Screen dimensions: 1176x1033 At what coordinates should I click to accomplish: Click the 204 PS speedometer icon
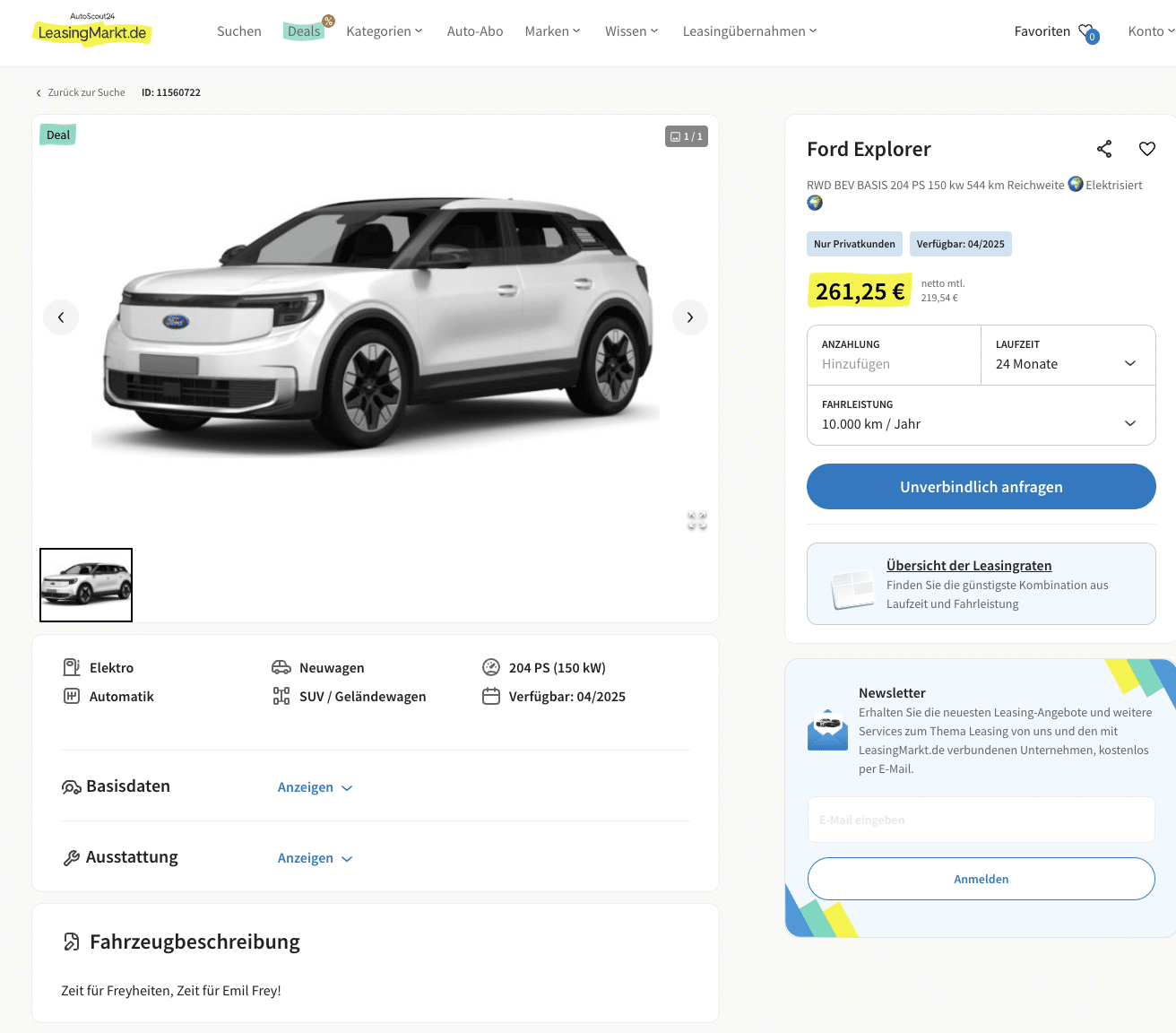(x=491, y=667)
